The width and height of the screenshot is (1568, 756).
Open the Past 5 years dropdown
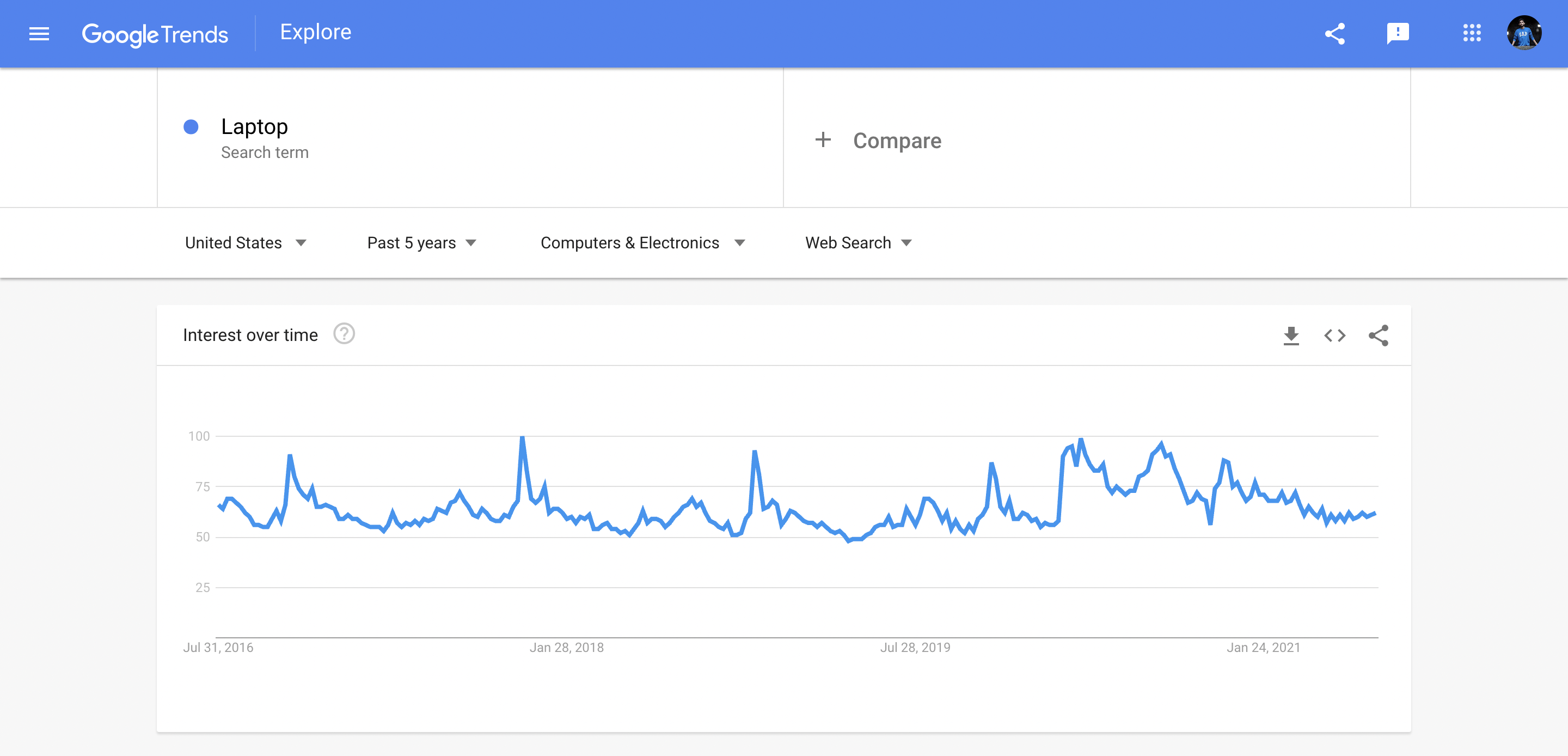tap(422, 243)
